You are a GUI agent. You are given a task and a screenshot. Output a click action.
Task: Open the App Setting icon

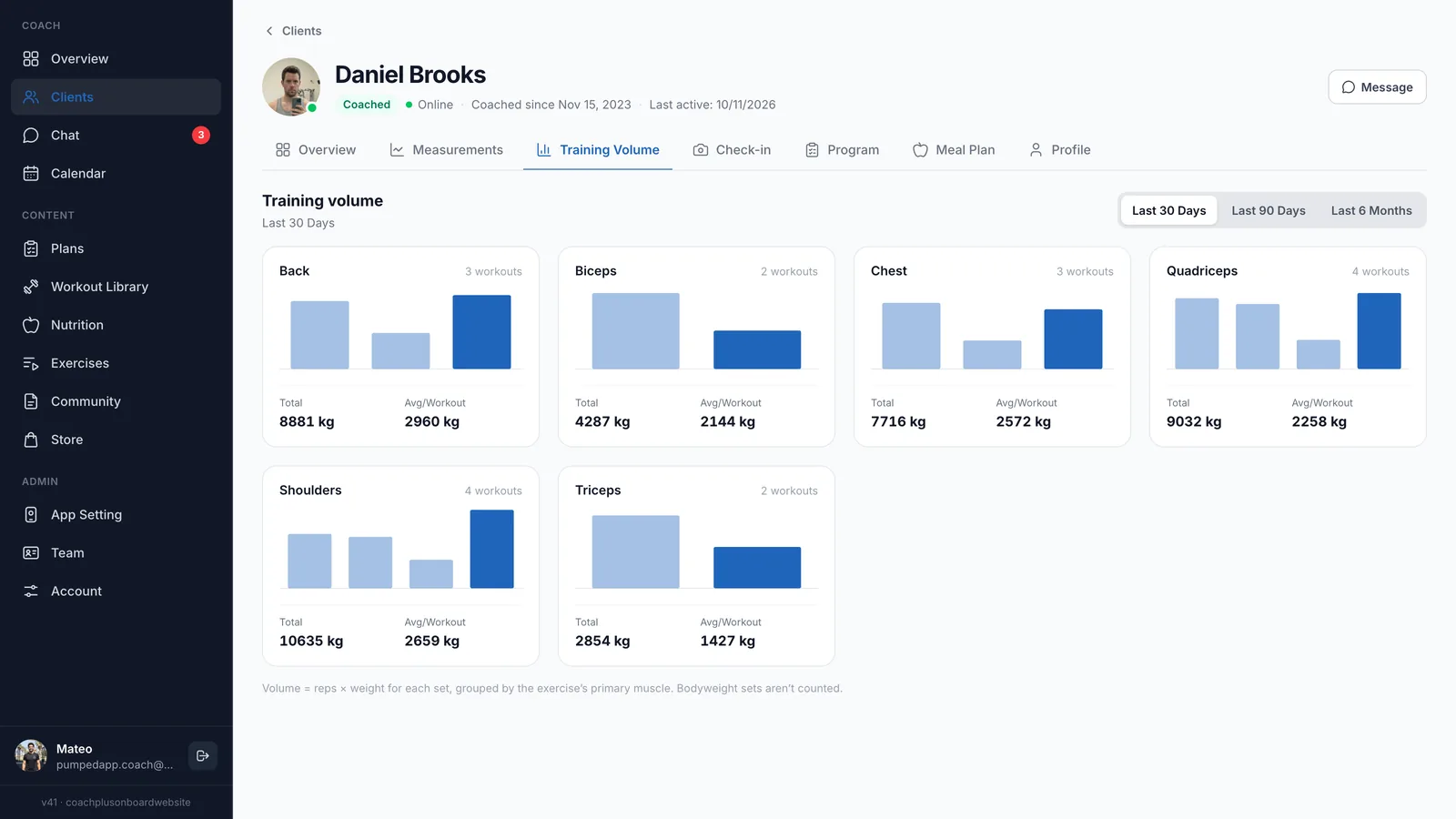[x=31, y=515]
